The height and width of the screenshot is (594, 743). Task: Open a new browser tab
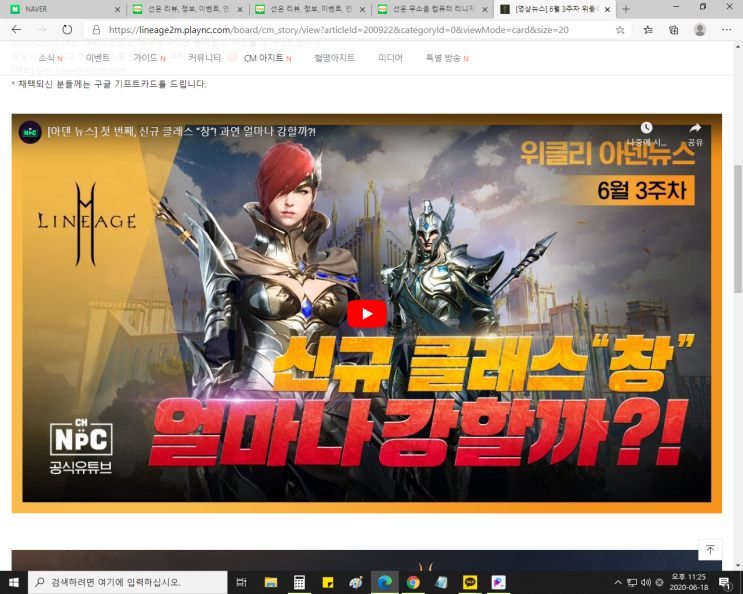click(x=626, y=9)
